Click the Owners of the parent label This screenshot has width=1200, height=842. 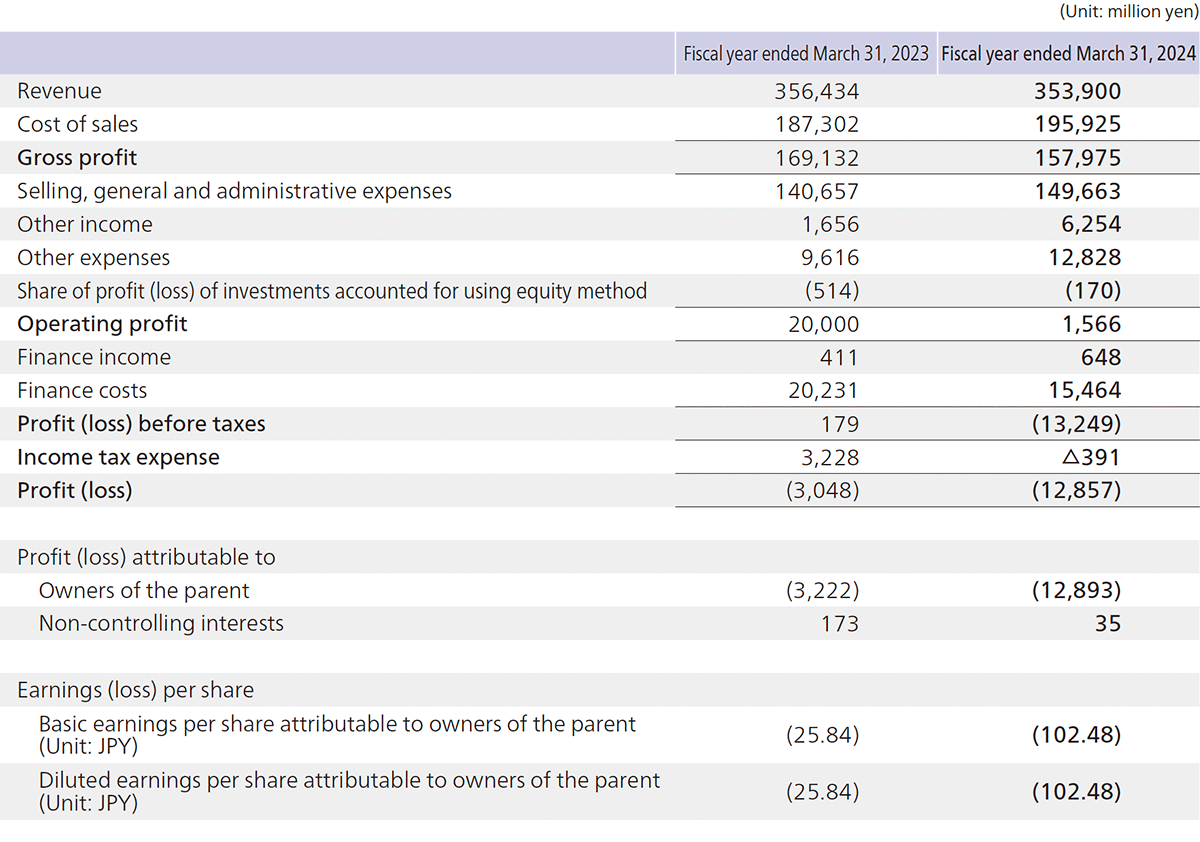144,590
